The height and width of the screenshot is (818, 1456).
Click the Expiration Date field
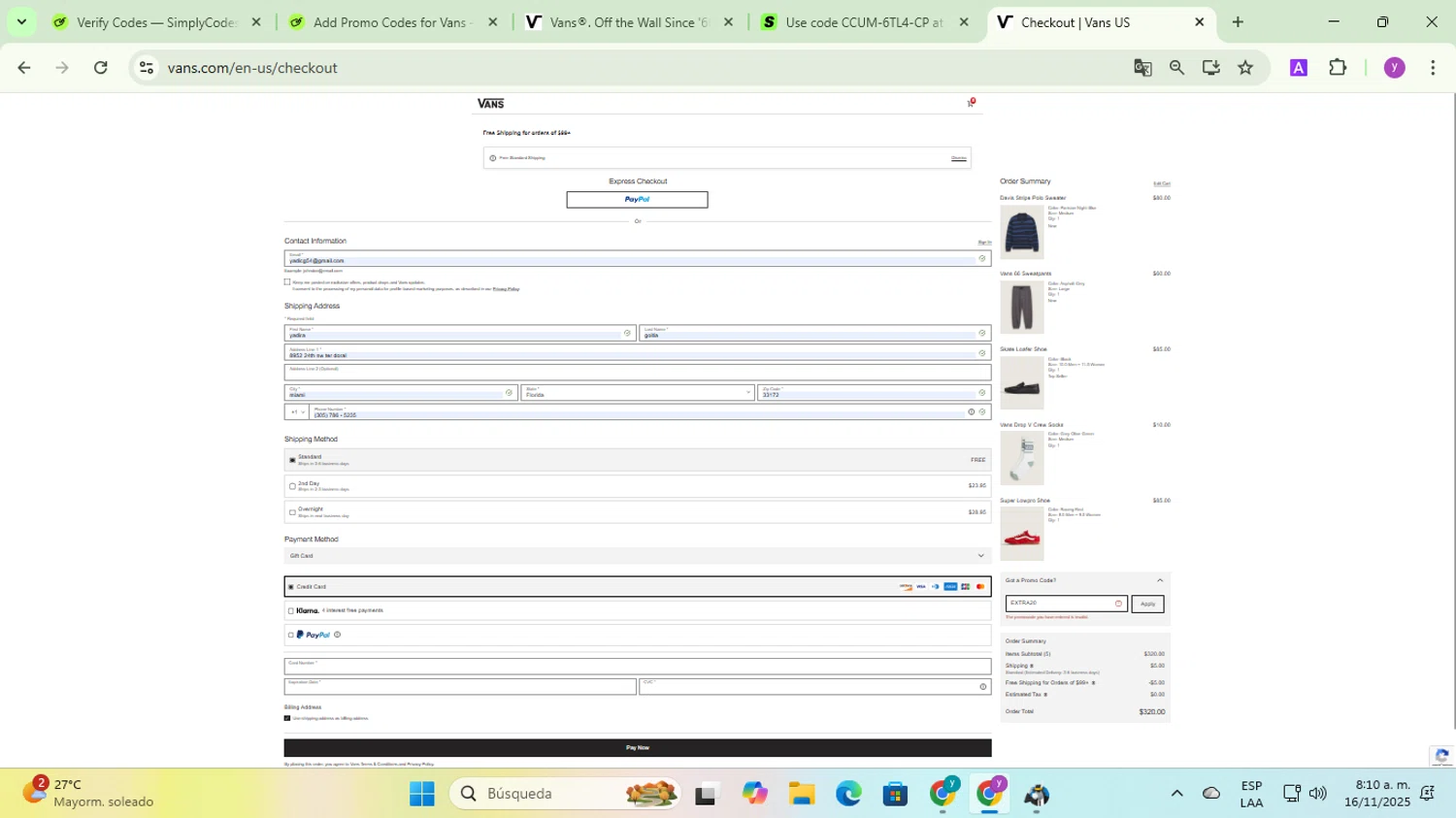coord(459,686)
